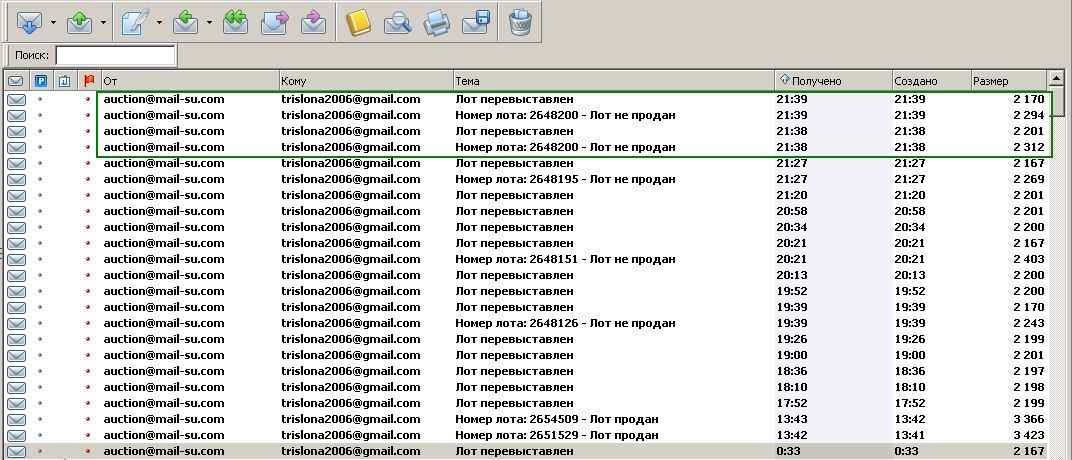Viewport: 1072px width, 460px height.
Task: Sort by the Размер column header
Action: click(1006, 80)
